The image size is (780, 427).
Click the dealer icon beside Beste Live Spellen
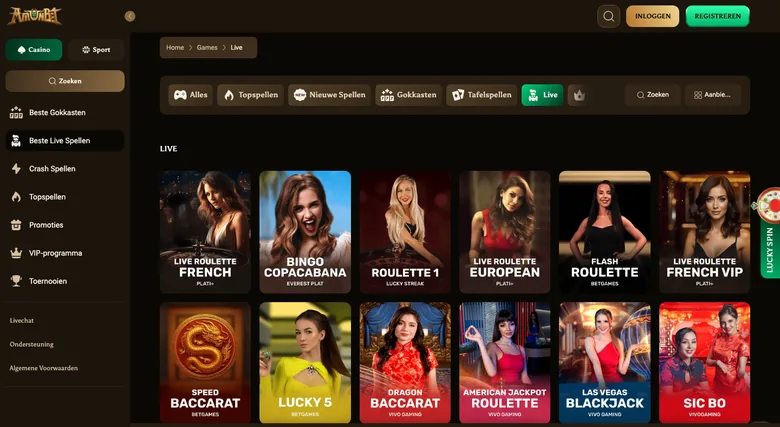click(16, 141)
